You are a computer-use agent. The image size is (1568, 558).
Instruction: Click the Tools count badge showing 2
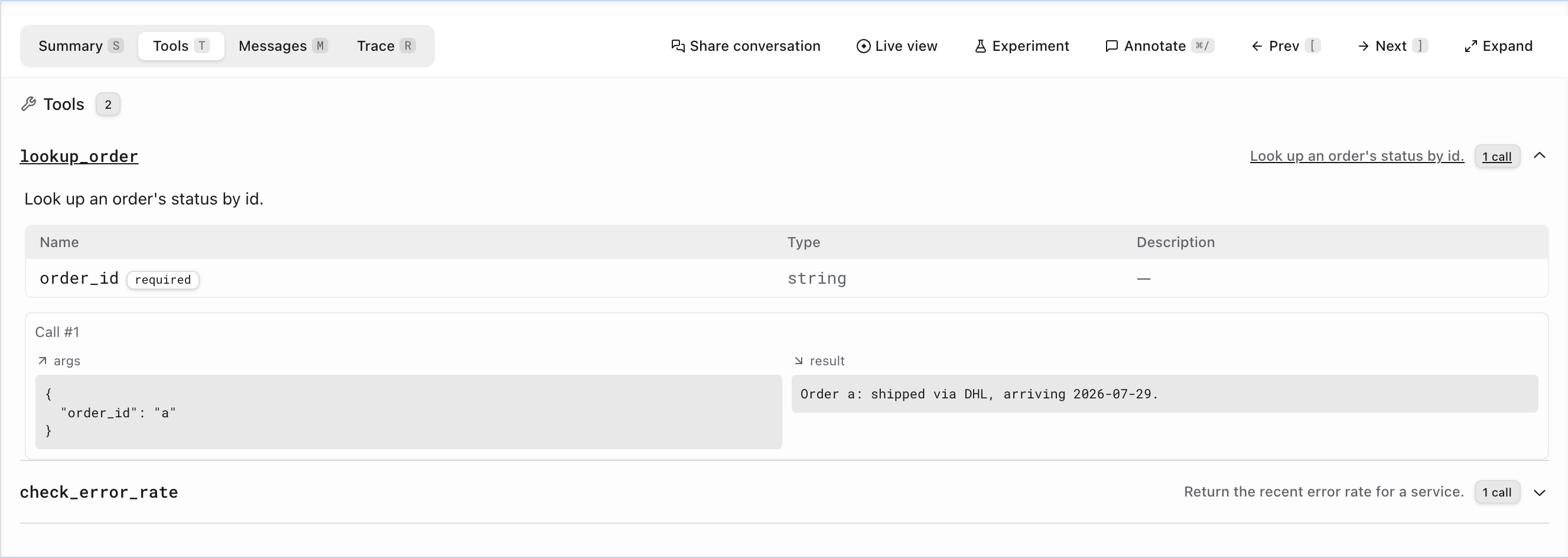pyautogui.click(x=108, y=104)
